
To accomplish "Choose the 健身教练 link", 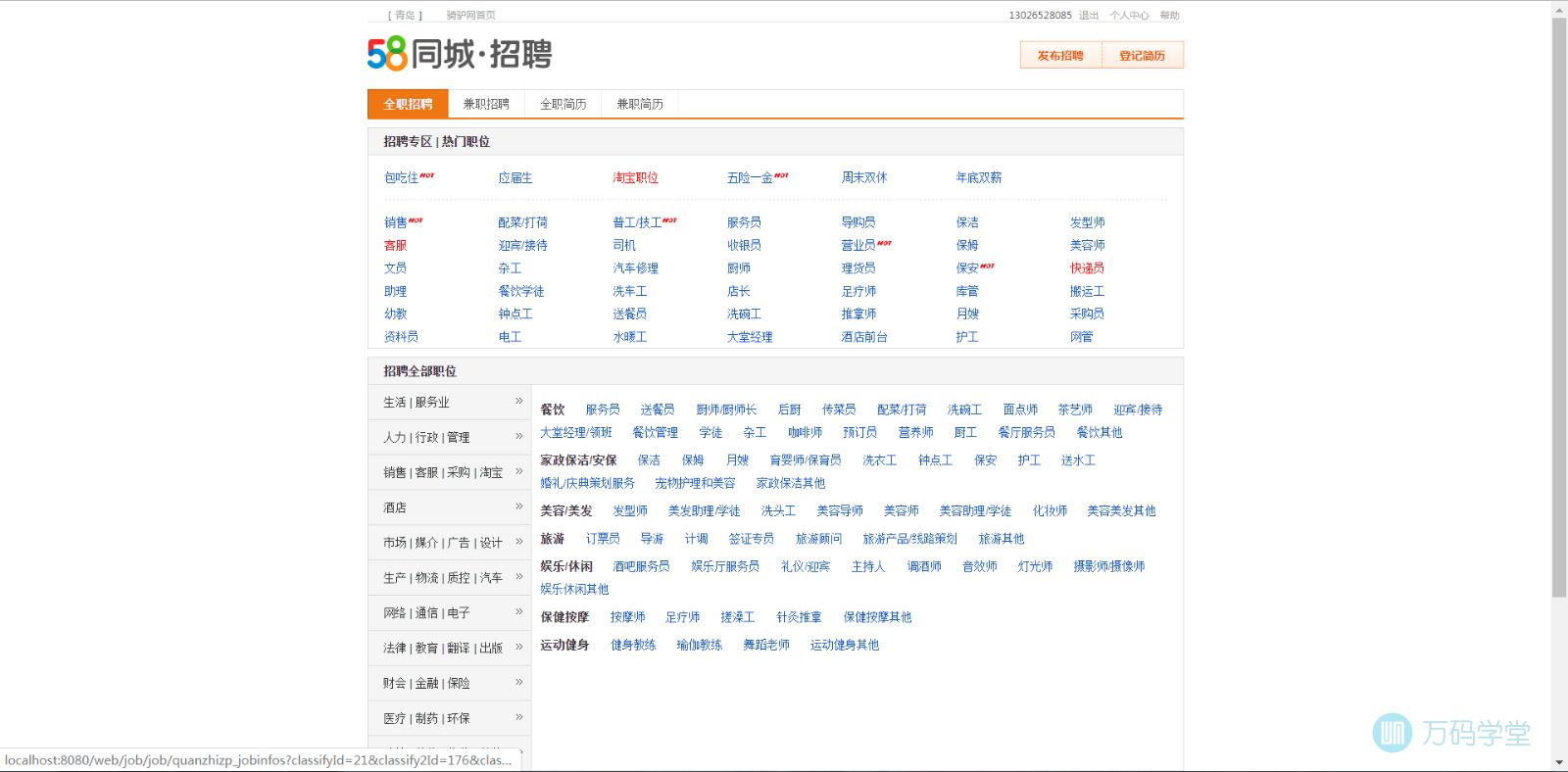I will point(633,645).
